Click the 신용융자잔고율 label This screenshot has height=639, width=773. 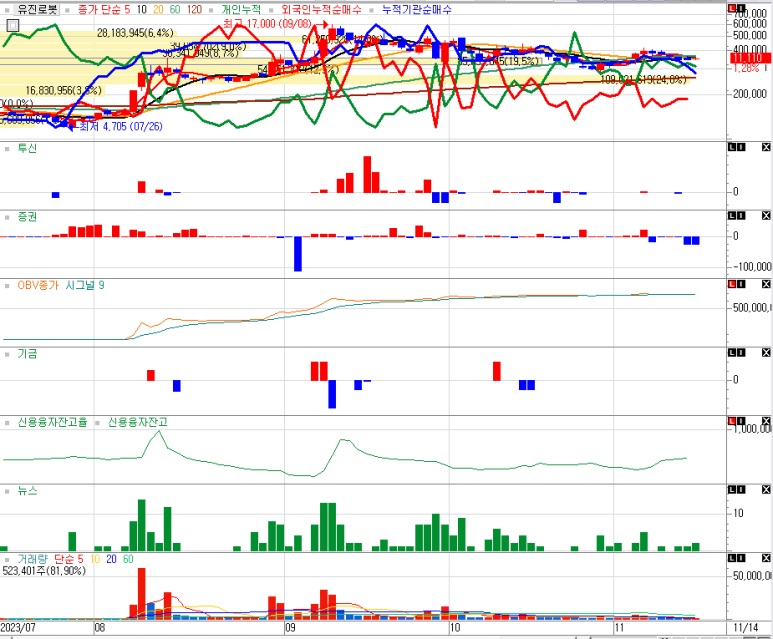click(52, 422)
